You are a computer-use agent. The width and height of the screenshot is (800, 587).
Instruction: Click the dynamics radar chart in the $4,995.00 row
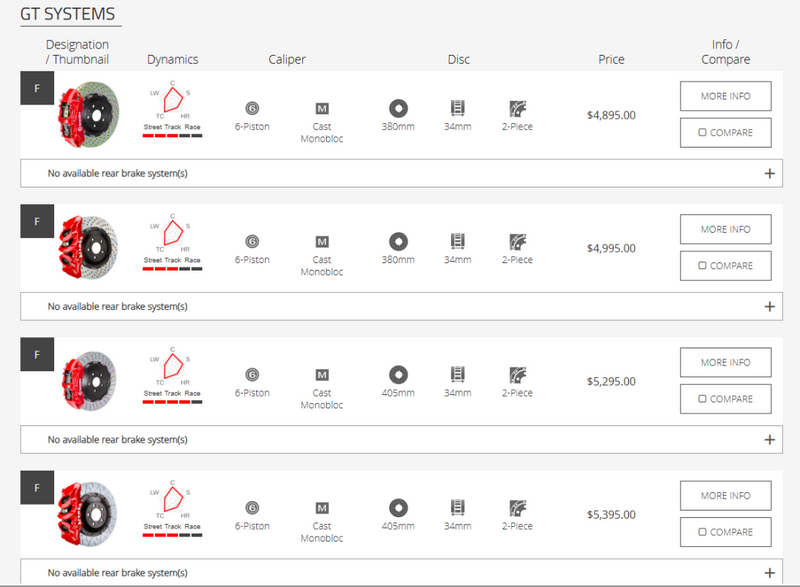click(x=172, y=234)
